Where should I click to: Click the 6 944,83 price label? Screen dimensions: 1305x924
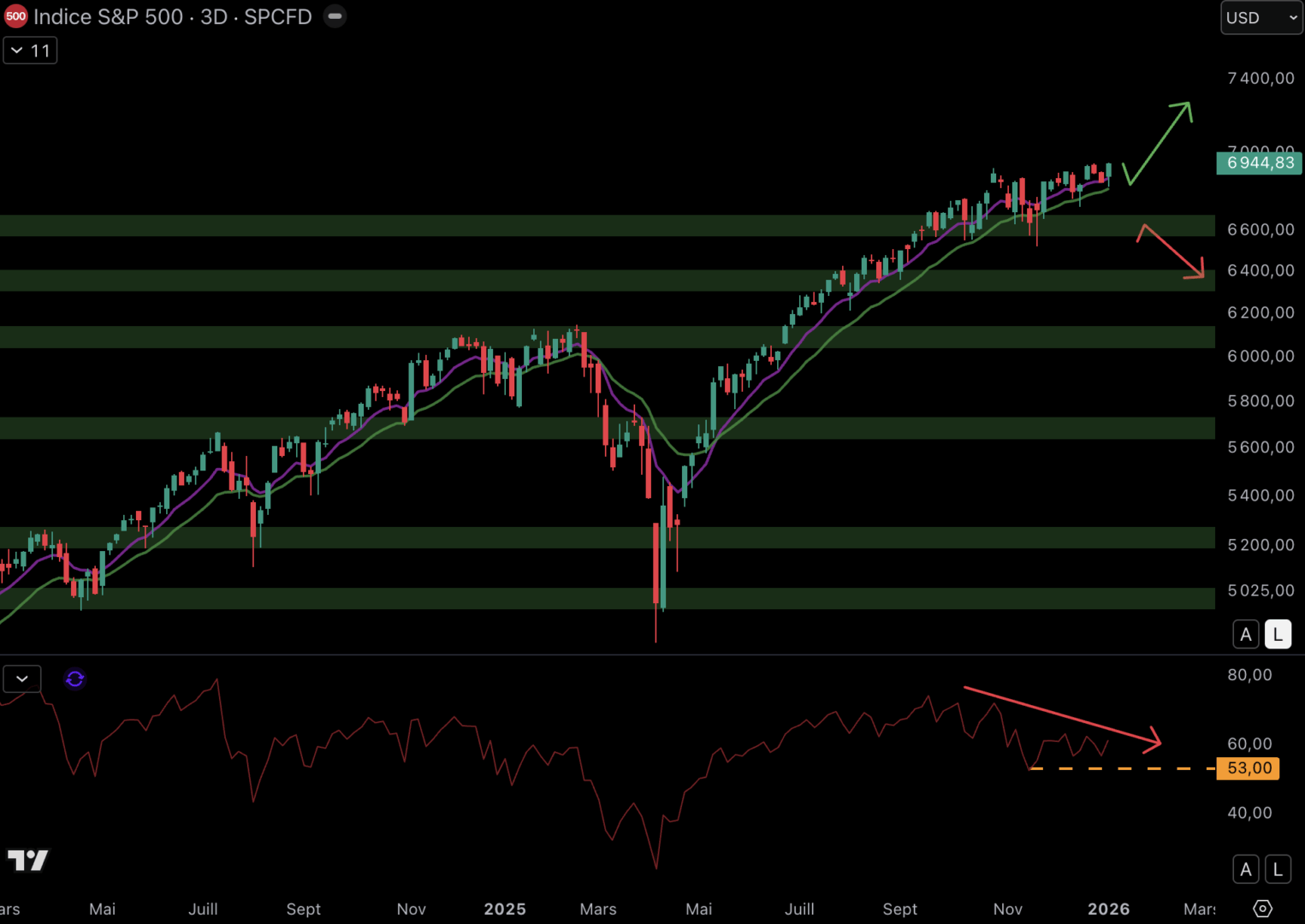pos(1258,163)
